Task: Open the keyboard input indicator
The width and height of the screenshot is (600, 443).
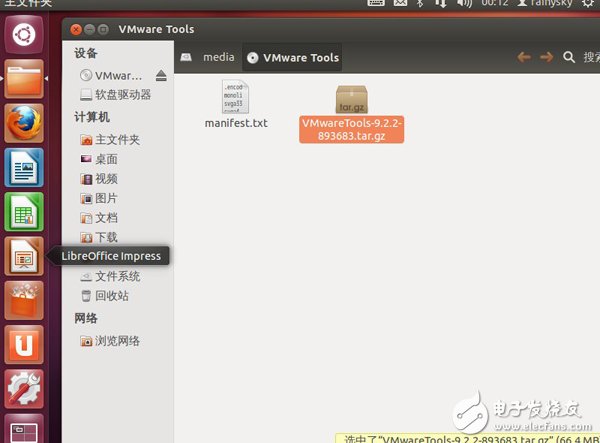Action: (376, 3)
